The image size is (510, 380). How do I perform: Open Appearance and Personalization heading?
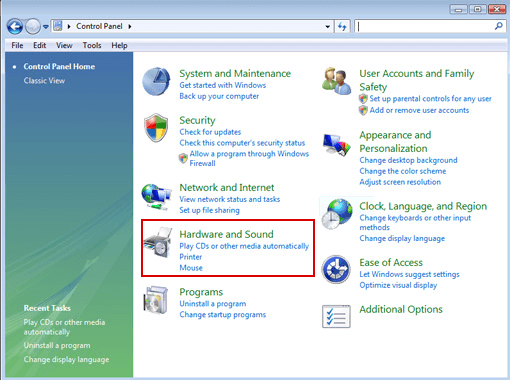point(395,142)
